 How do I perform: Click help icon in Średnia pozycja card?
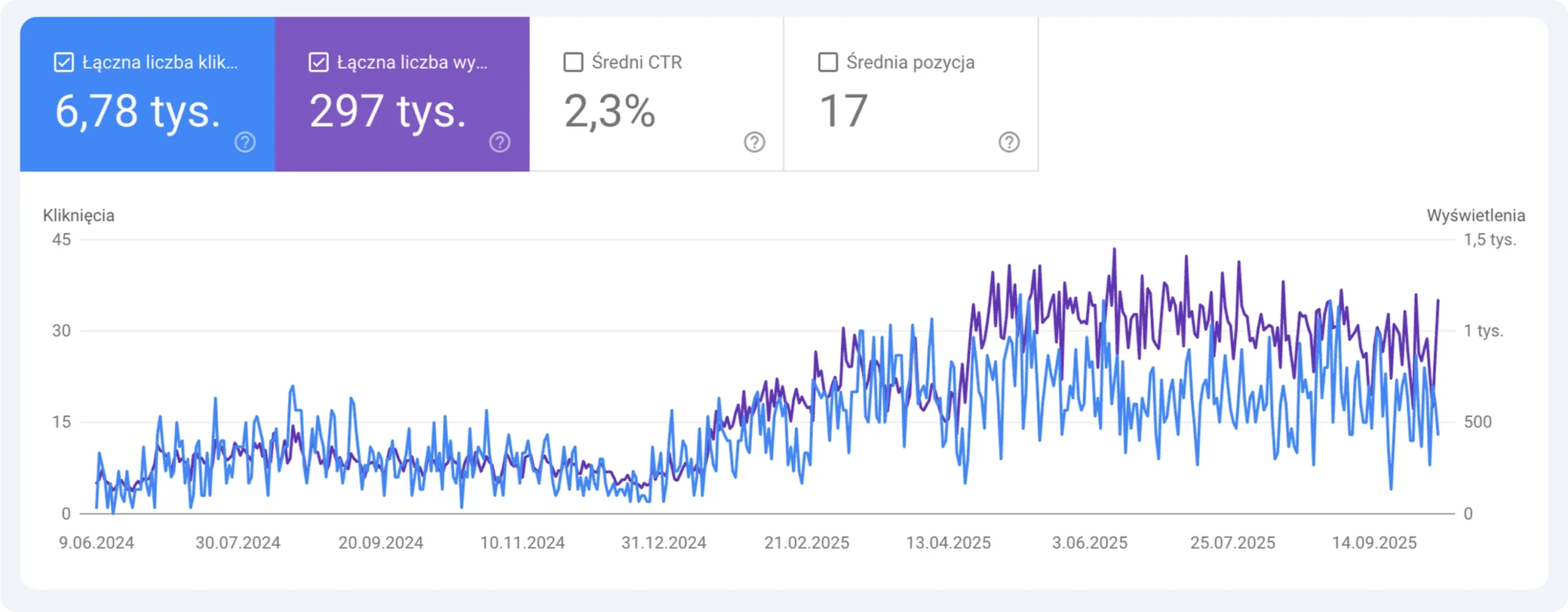(x=1009, y=142)
